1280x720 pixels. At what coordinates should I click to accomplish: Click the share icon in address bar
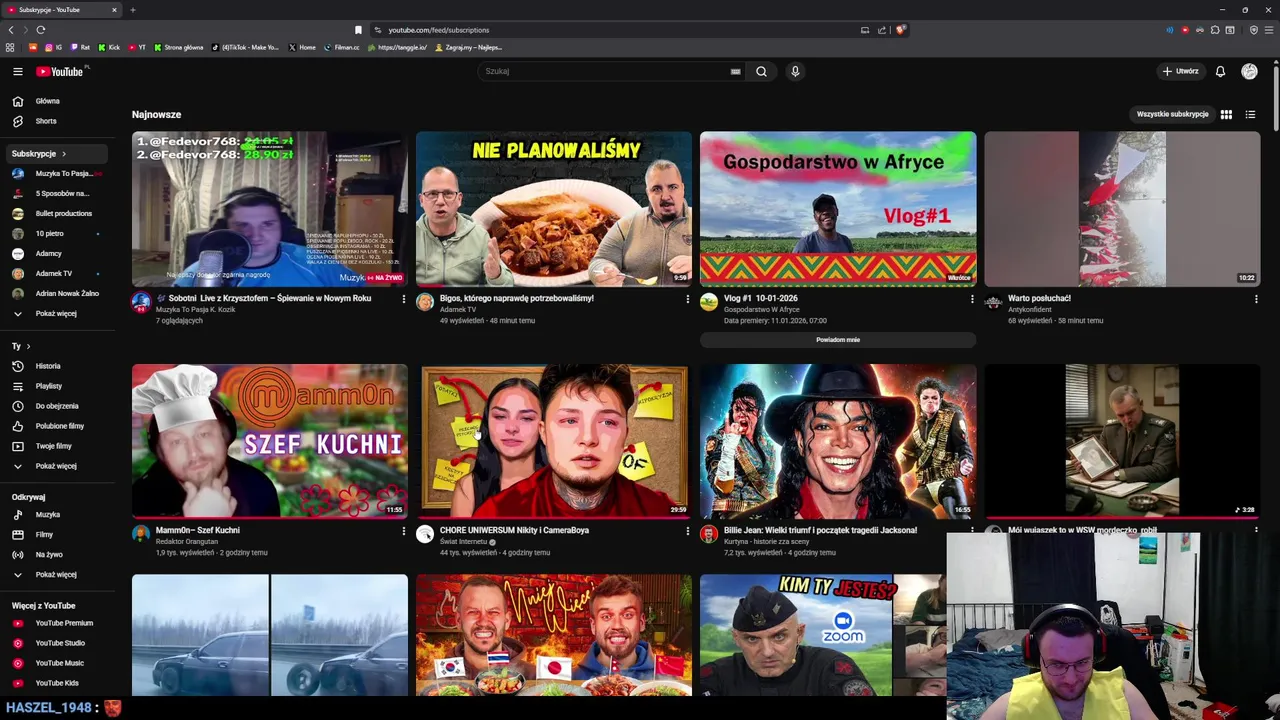pos(882,30)
